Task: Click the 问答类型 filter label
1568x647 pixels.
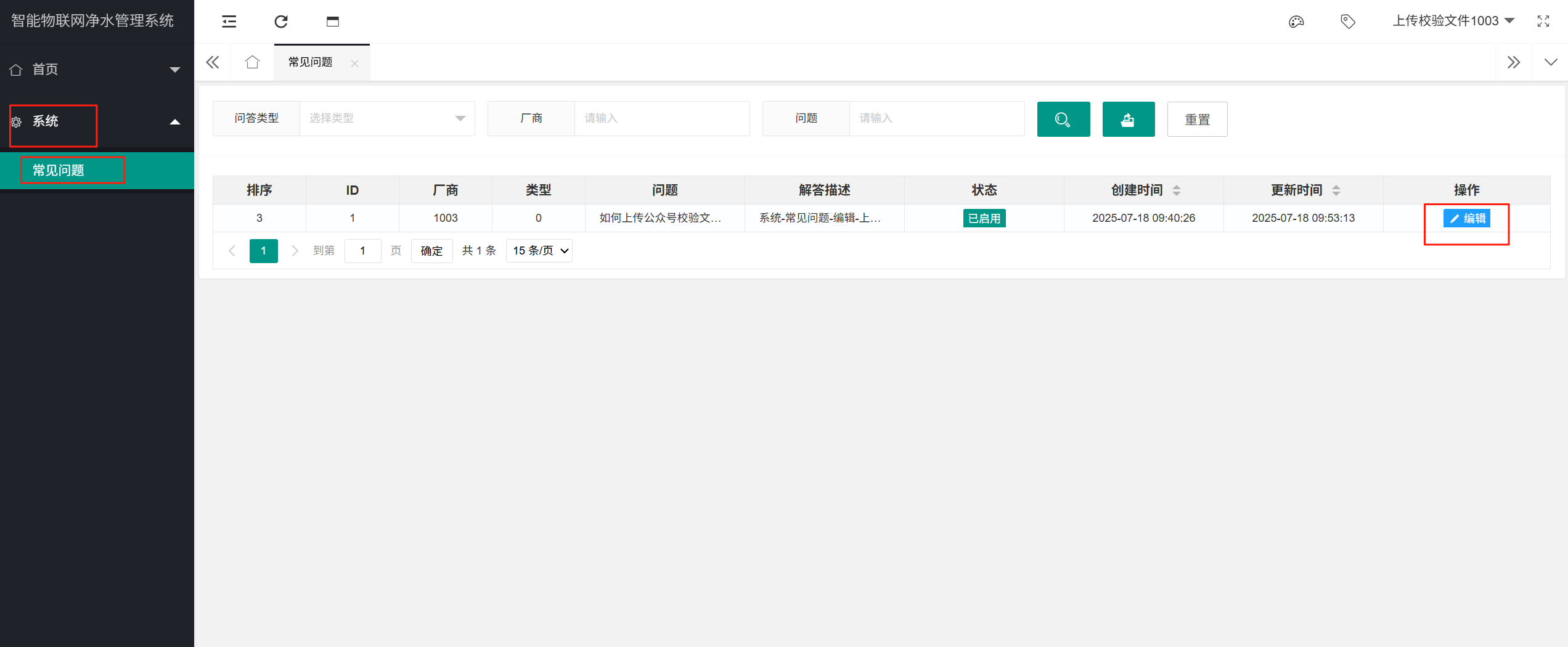Action: point(256,118)
